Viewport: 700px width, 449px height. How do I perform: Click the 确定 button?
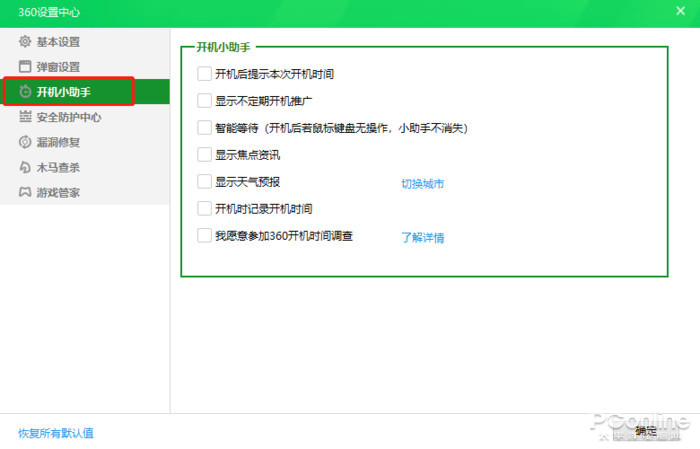click(646, 431)
